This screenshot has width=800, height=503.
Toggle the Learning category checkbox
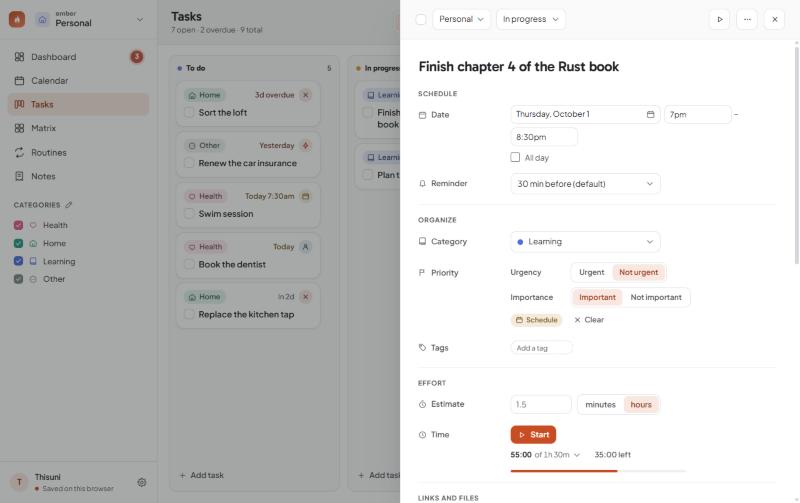(x=18, y=261)
